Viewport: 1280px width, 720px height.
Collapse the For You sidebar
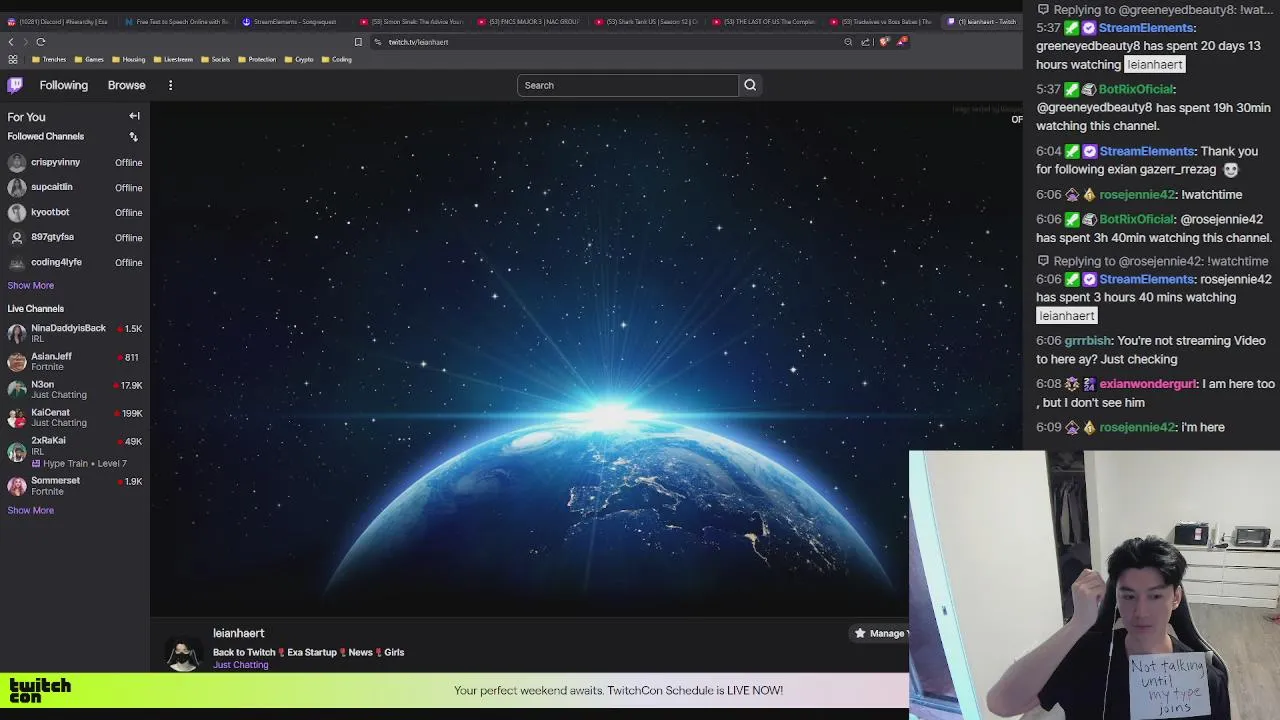coord(134,116)
